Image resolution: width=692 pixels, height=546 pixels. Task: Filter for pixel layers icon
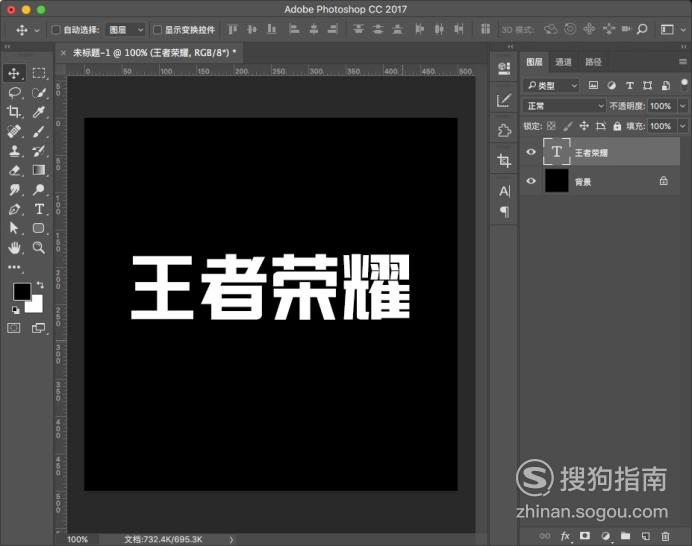pyautogui.click(x=594, y=85)
